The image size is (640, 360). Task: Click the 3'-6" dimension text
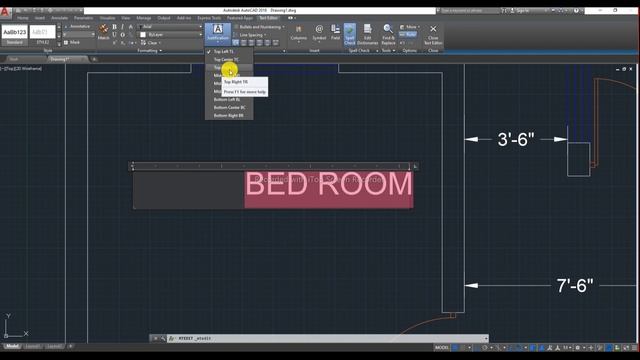click(x=516, y=140)
